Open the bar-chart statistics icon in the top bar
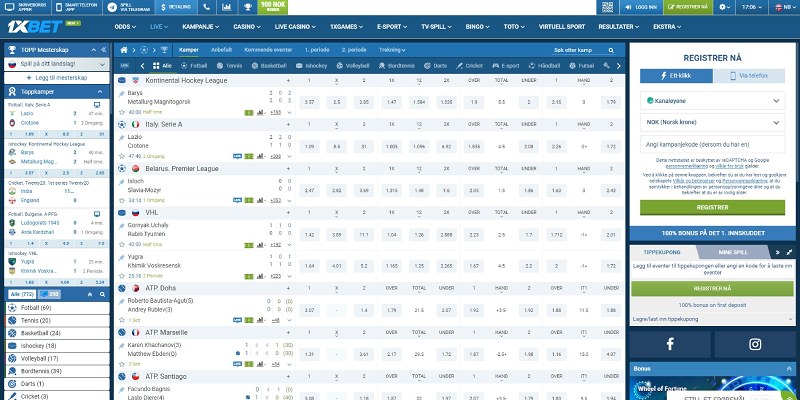Viewport: 800px width, 400px height. [x=227, y=7]
